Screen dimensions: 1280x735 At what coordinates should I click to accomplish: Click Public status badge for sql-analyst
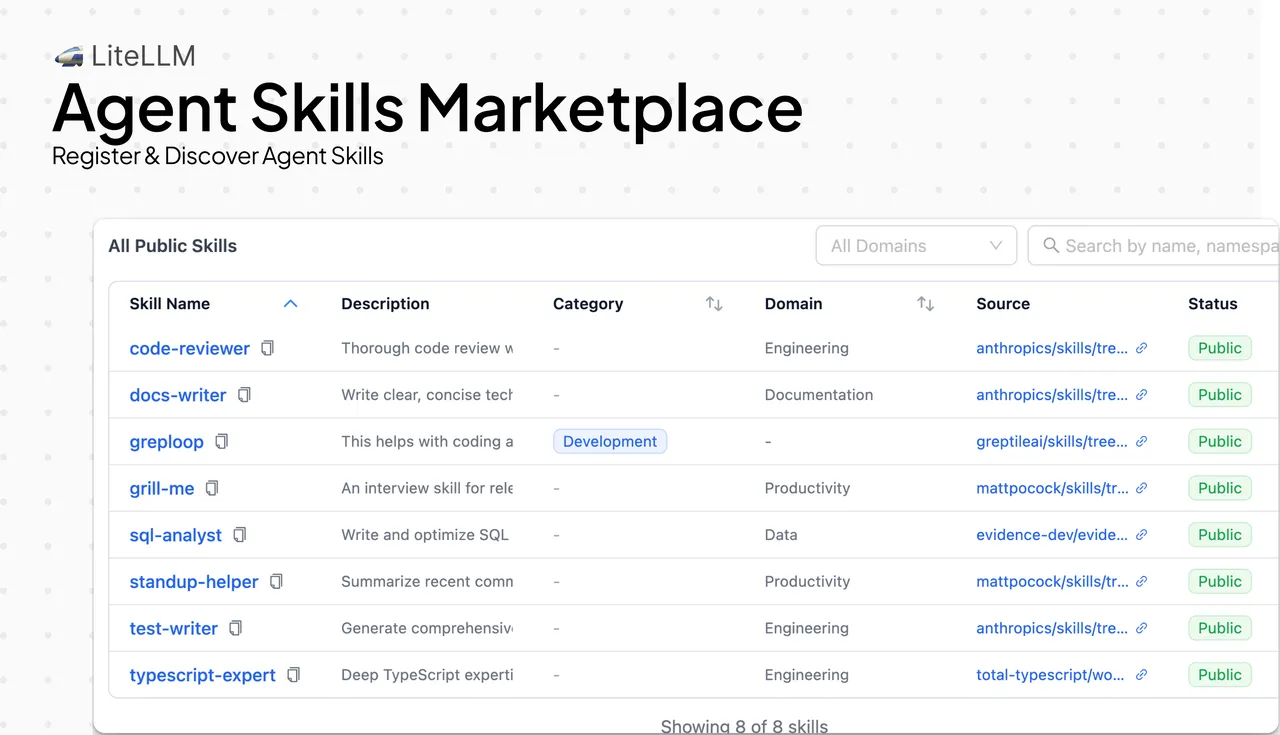point(1220,535)
